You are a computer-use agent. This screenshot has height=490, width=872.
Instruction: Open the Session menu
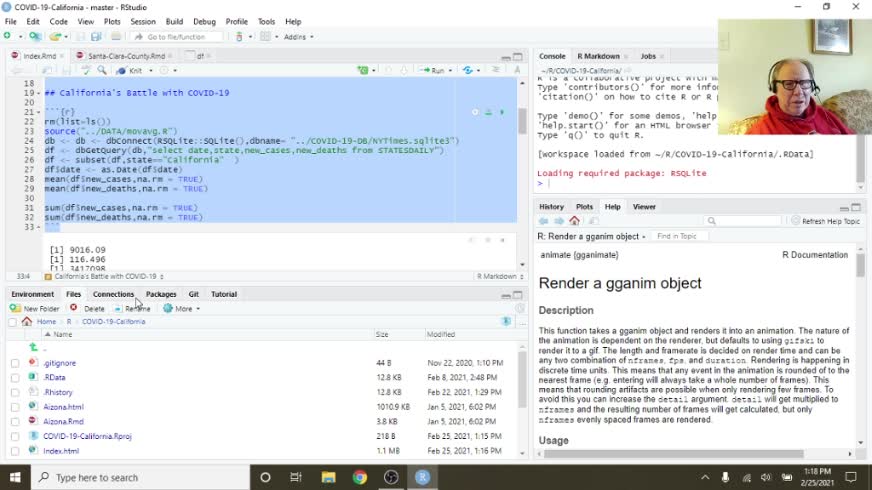coord(143,22)
